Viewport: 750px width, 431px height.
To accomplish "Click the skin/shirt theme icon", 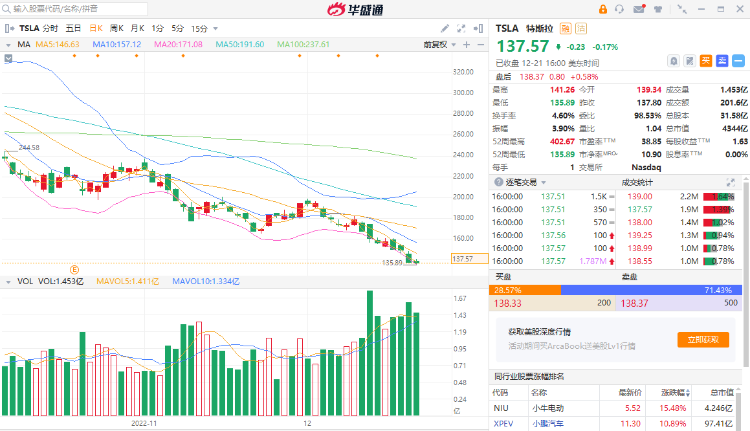I will [658, 9].
